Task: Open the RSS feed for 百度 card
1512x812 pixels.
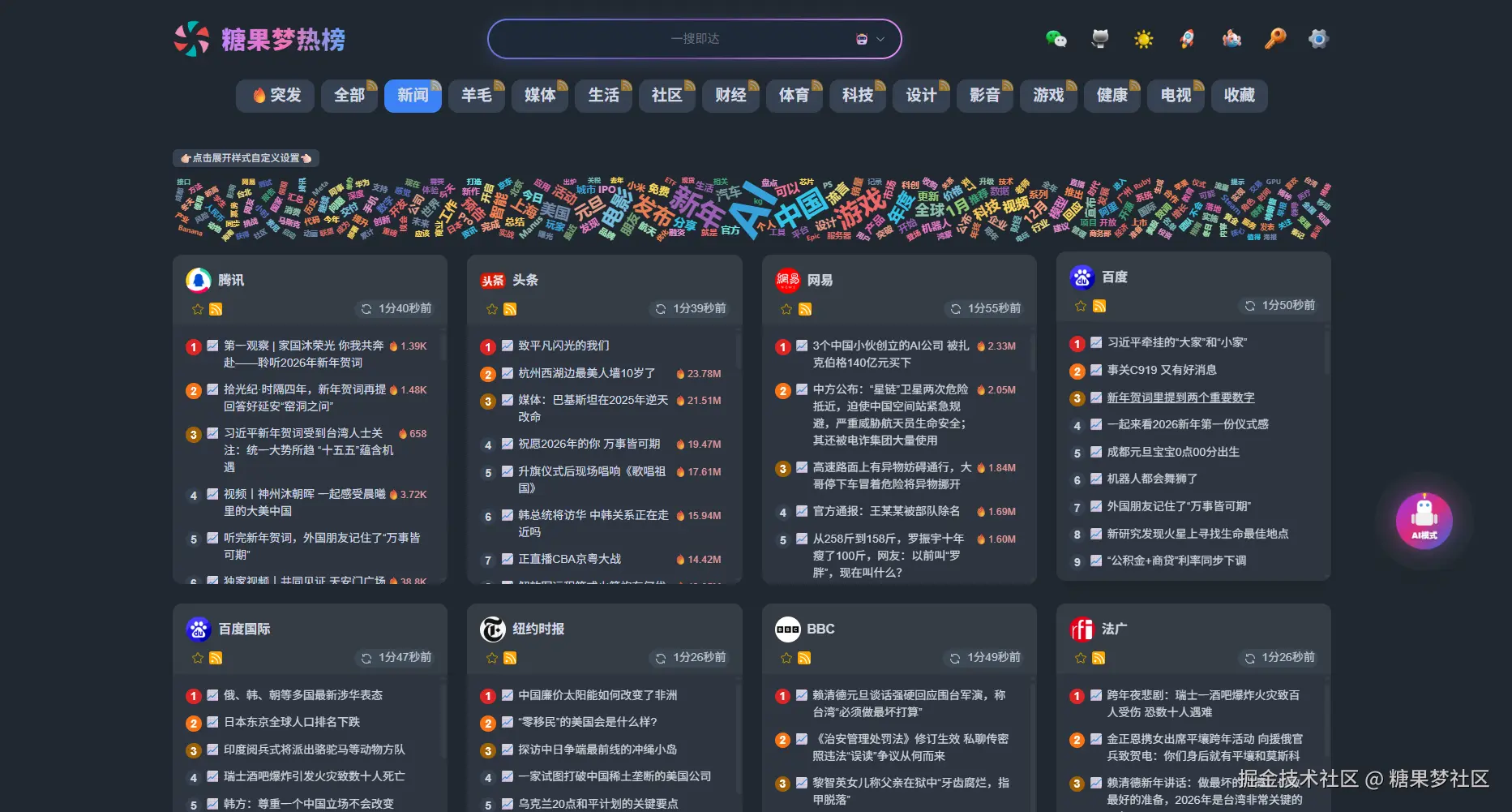Action: click(x=1099, y=306)
